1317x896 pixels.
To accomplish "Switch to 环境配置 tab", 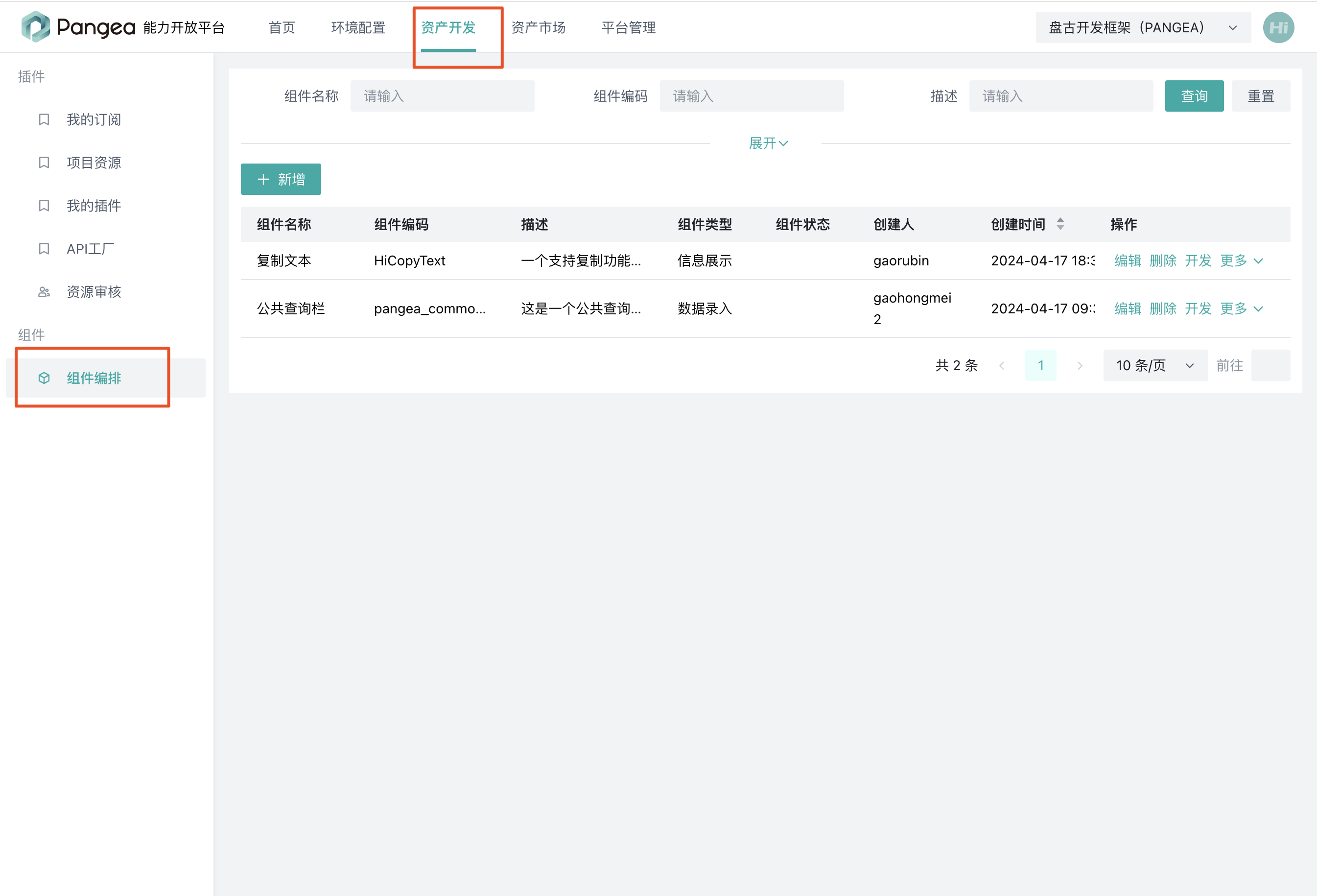I will click(x=358, y=27).
